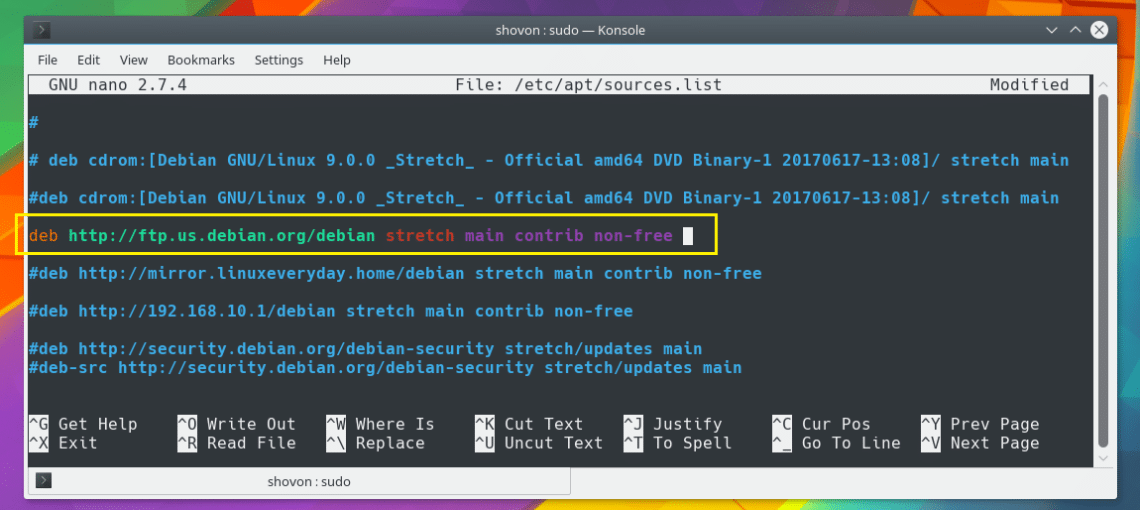Click the '^J Justify' shortcut
The height and width of the screenshot is (510, 1140).
[x=673, y=424]
